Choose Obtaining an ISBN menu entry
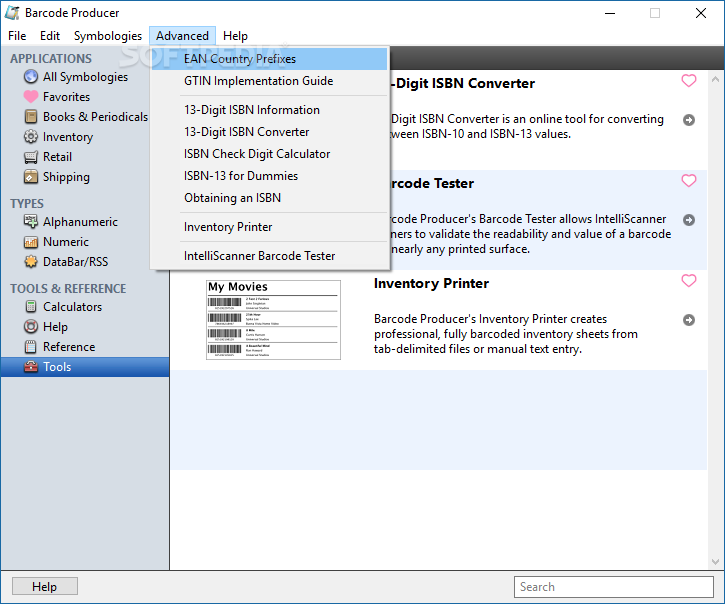 (x=270, y=197)
